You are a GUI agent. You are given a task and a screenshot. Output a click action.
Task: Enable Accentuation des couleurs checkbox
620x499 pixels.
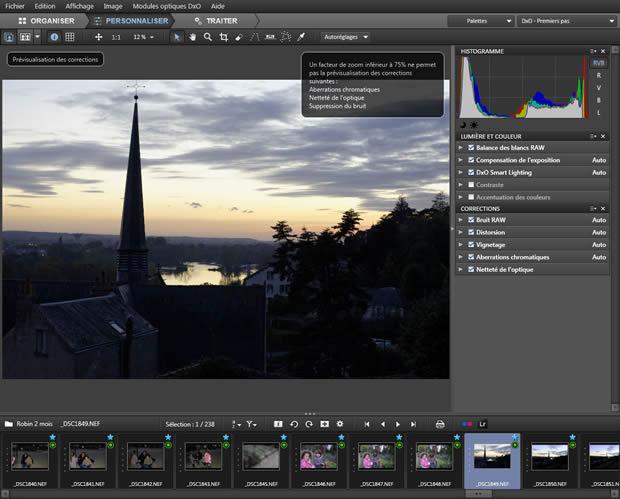click(x=471, y=197)
